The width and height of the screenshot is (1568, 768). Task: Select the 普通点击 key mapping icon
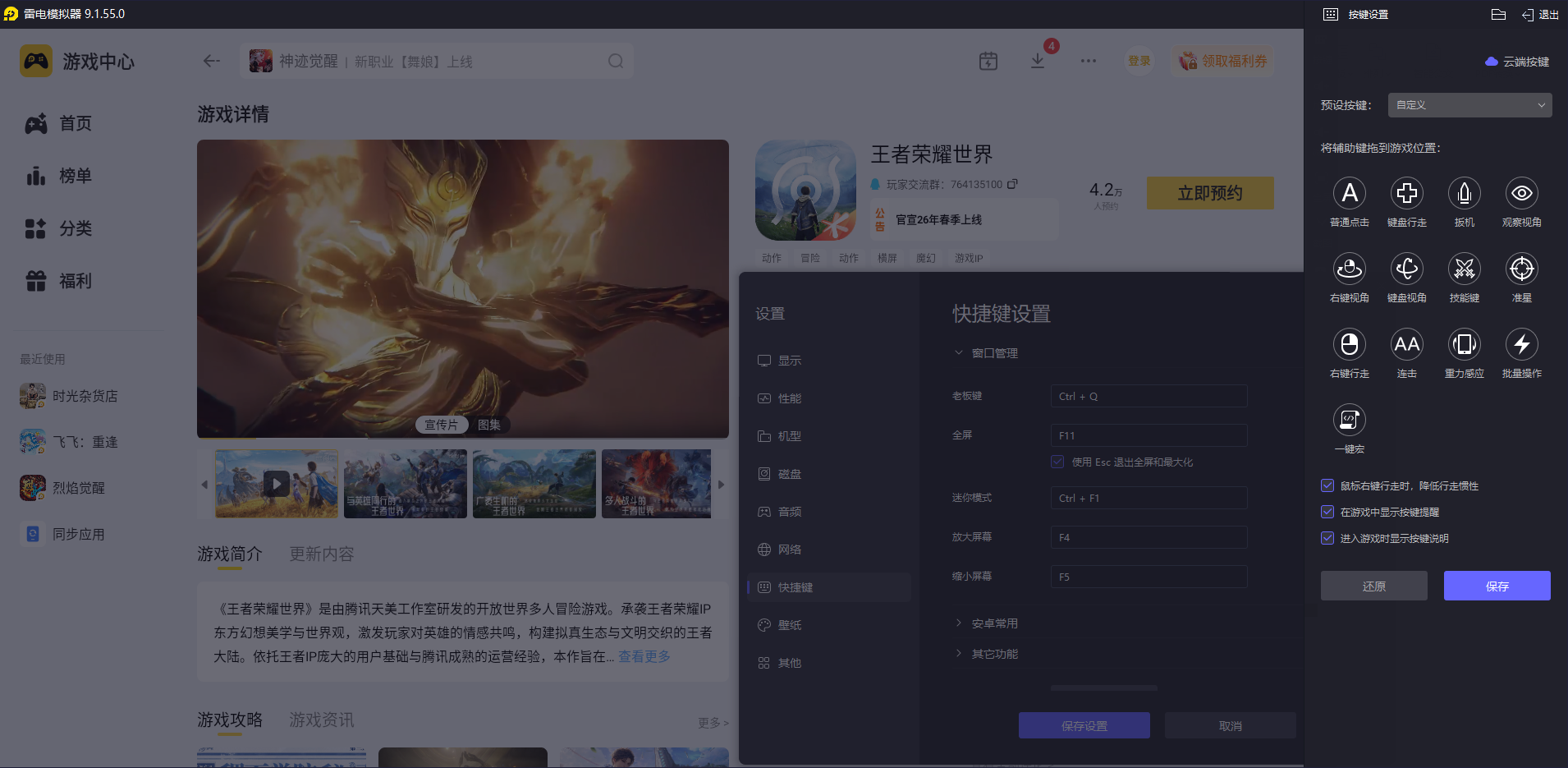1350,193
